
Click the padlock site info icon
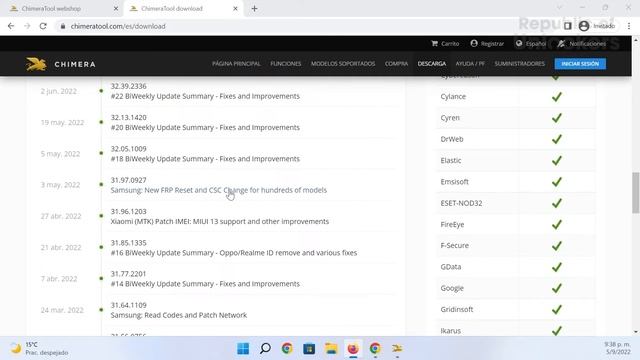coord(62,26)
